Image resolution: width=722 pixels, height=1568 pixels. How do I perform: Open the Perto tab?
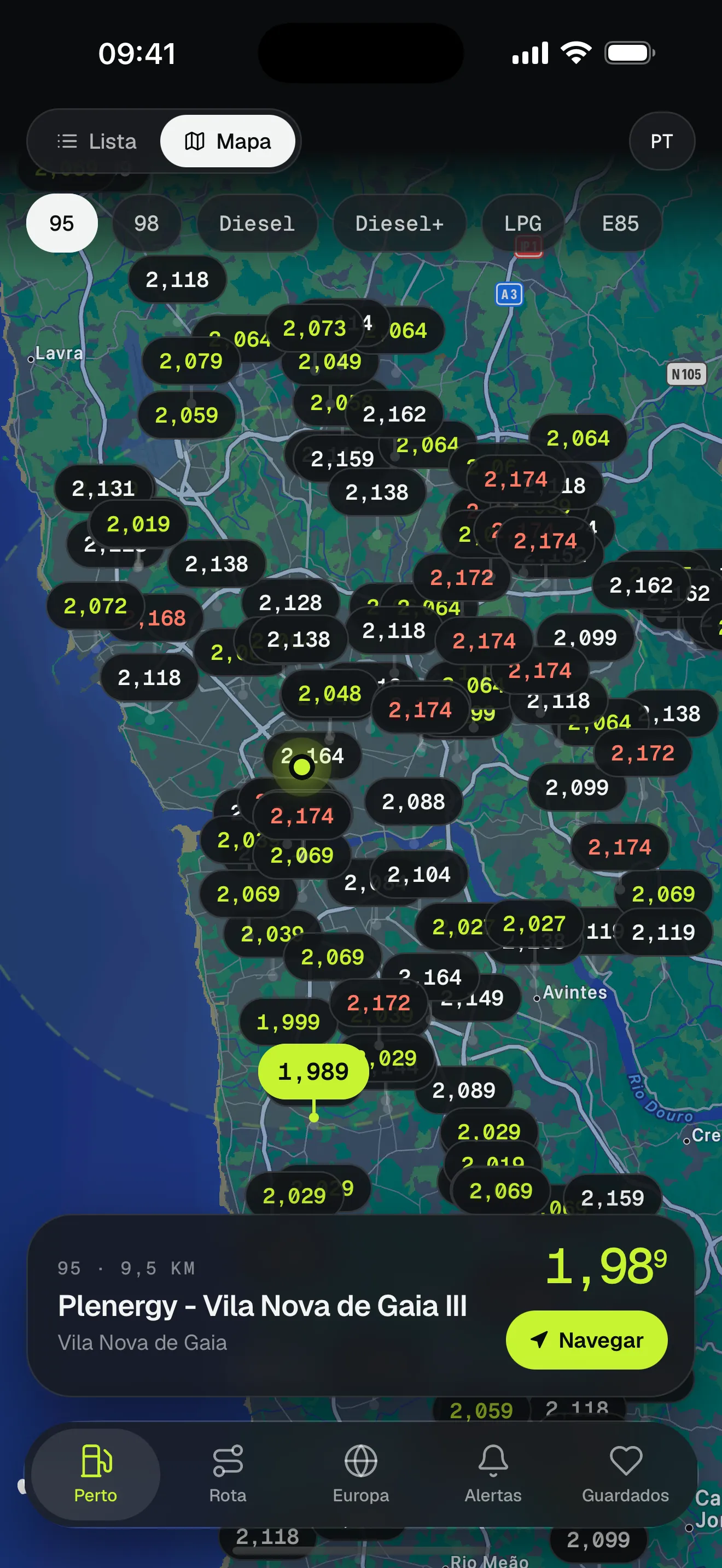click(x=96, y=1473)
